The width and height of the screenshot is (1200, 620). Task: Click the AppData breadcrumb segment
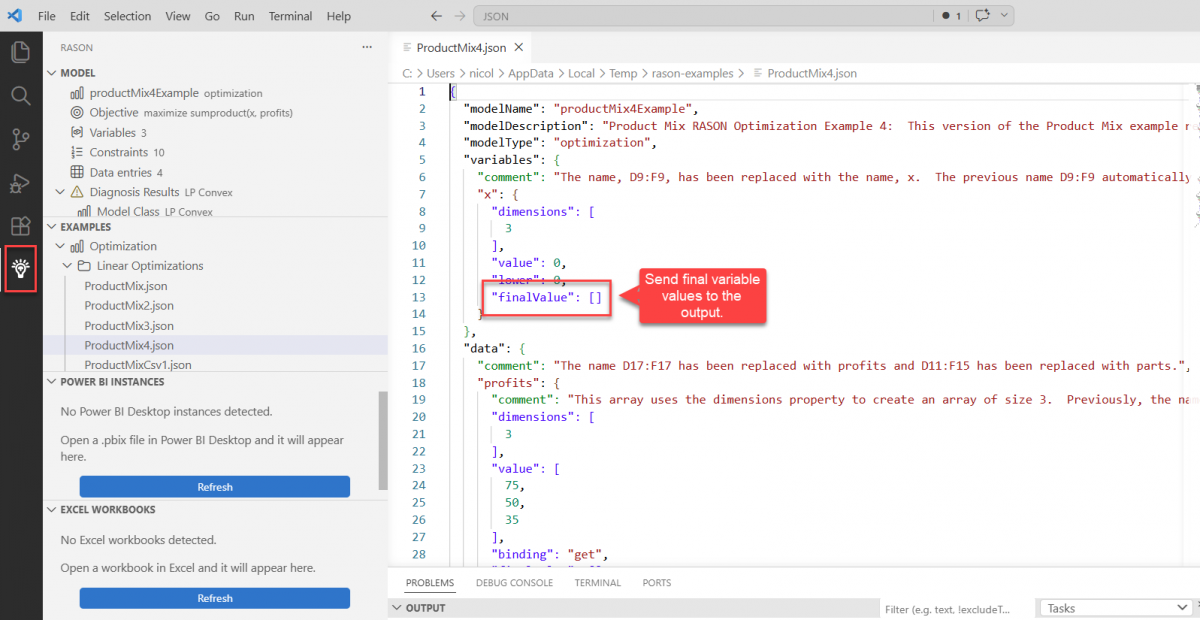tap(531, 73)
